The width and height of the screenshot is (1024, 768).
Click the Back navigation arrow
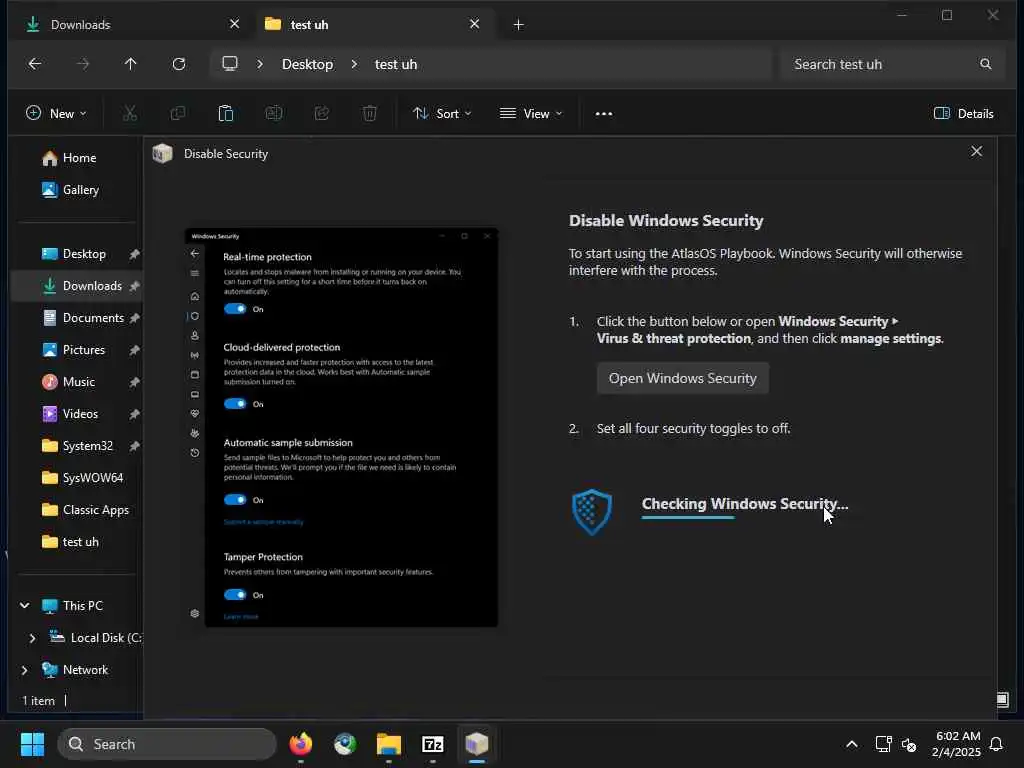35,64
